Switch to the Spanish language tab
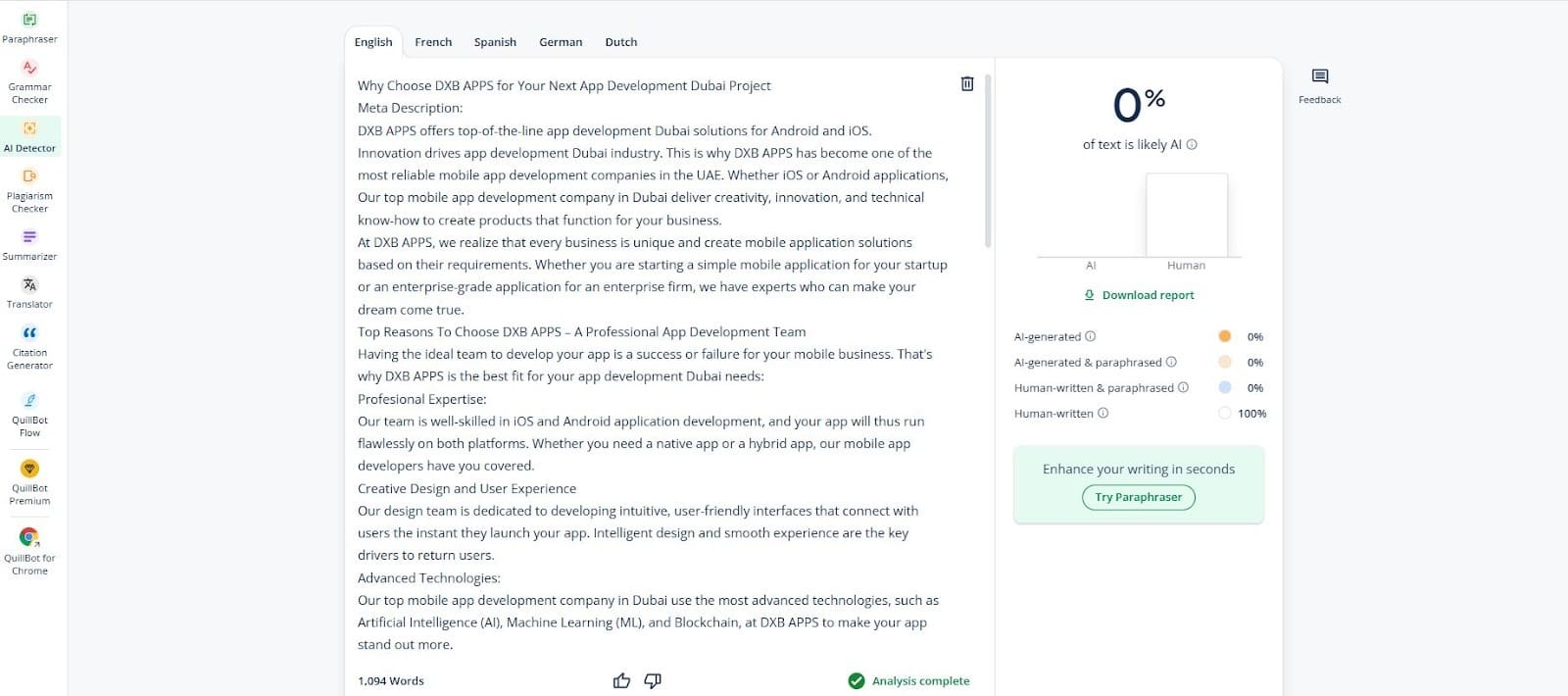This screenshot has width=1568, height=696. 495,42
